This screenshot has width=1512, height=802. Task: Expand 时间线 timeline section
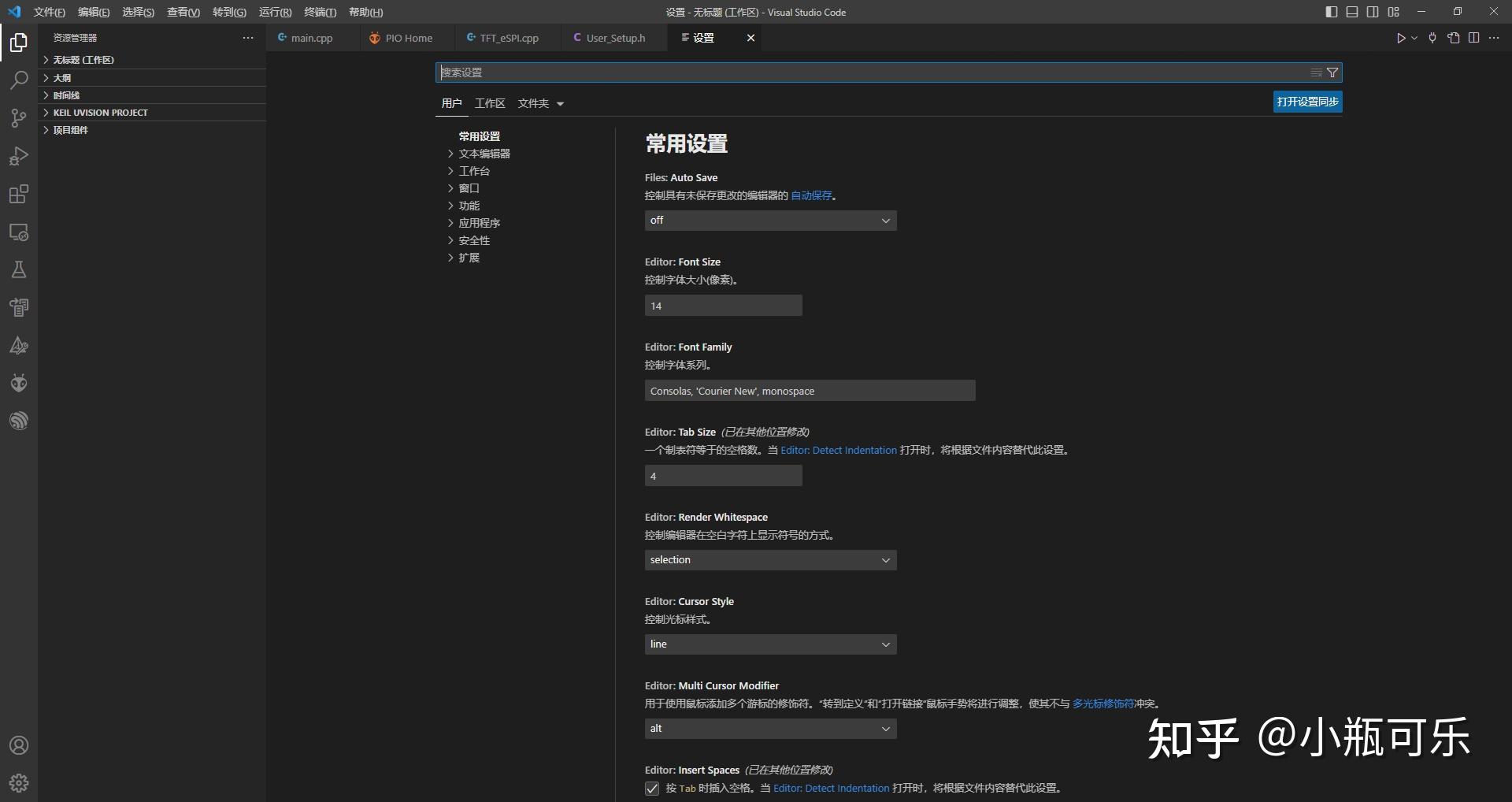(152, 95)
